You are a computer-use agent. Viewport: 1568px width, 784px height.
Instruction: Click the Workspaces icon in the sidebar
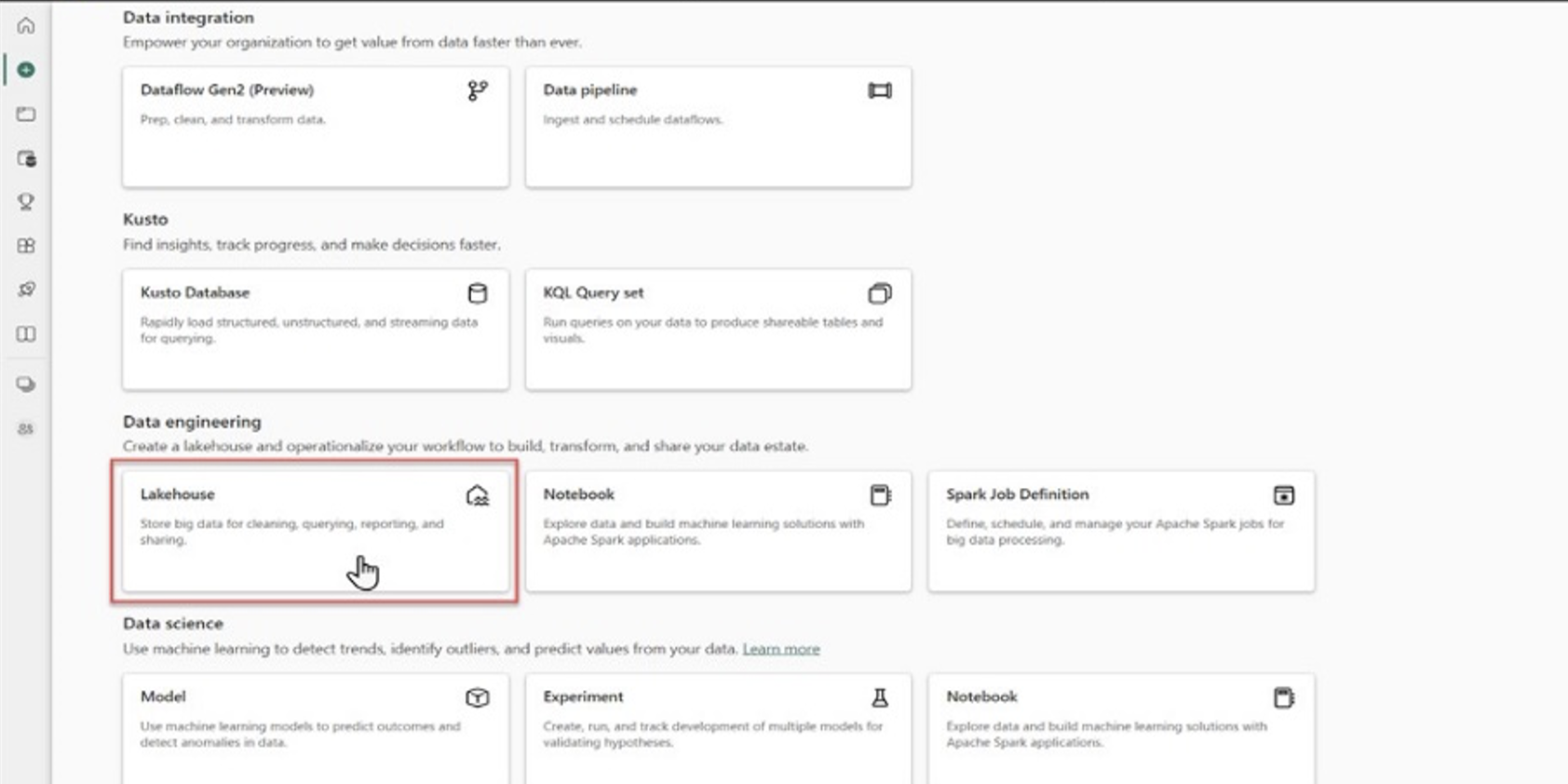point(26,384)
